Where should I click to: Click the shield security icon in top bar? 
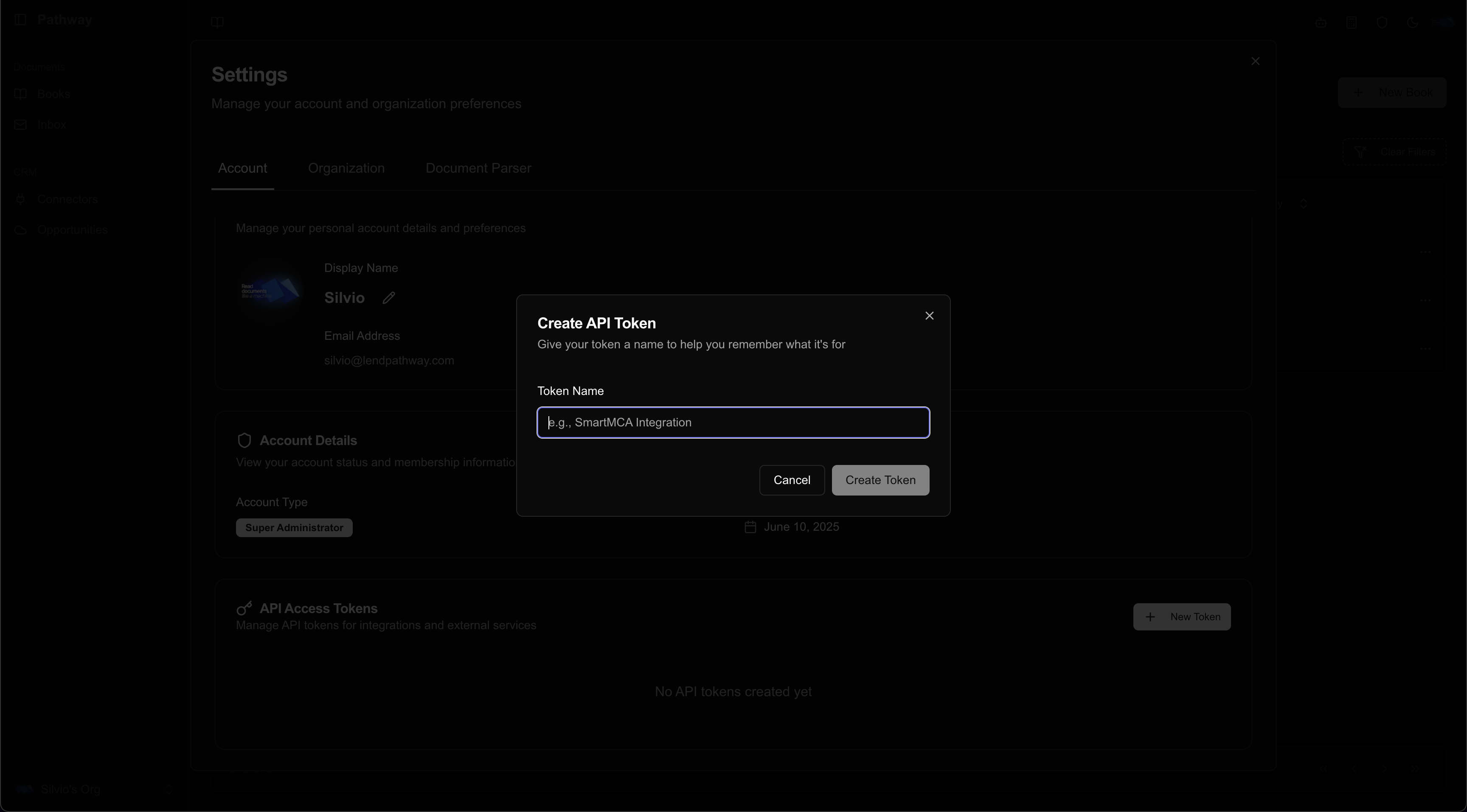[1382, 23]
